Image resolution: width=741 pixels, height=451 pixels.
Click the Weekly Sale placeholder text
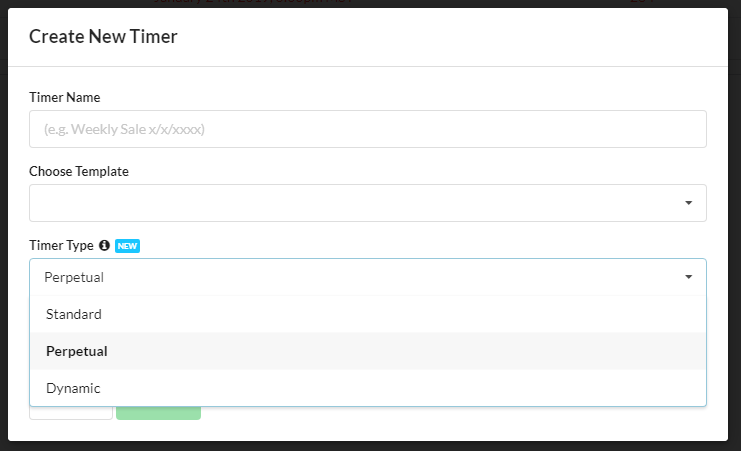(x=131, y=129)
